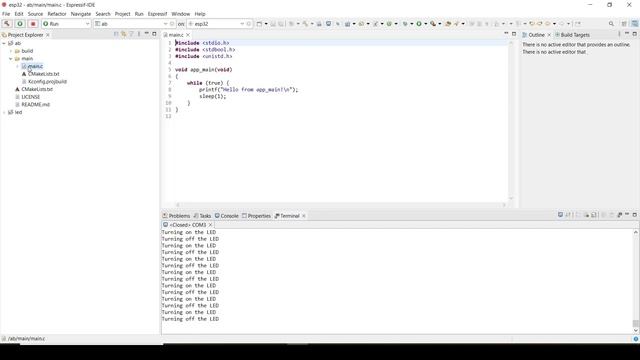The width and height of the screenshot is (640, 360).
Task: Click the green Run icon in main toolbar
Action: (x=419, y=24)
